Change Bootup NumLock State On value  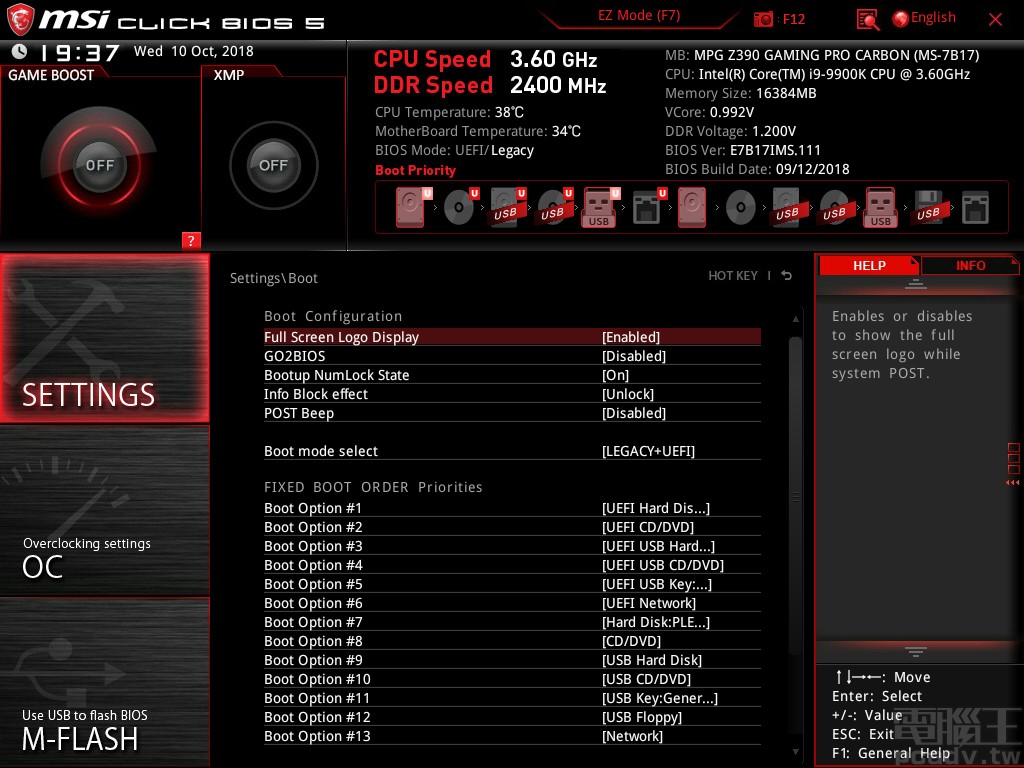tap(615, 375)
